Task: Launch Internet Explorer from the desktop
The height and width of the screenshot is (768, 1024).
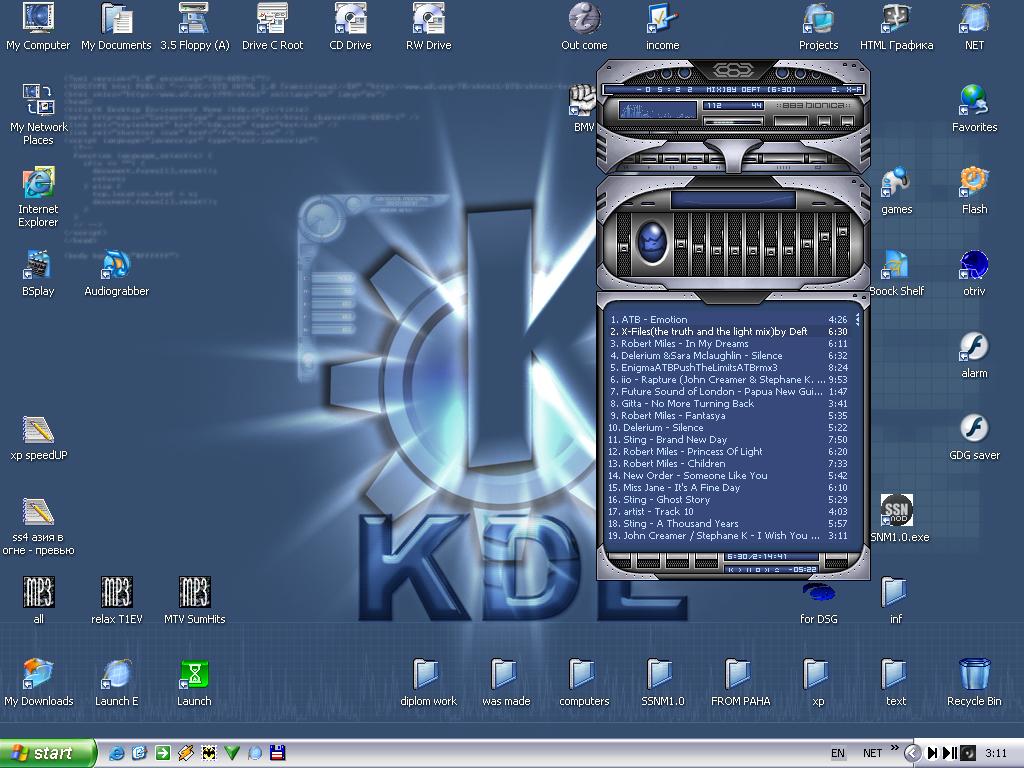Action: [39, 196]
